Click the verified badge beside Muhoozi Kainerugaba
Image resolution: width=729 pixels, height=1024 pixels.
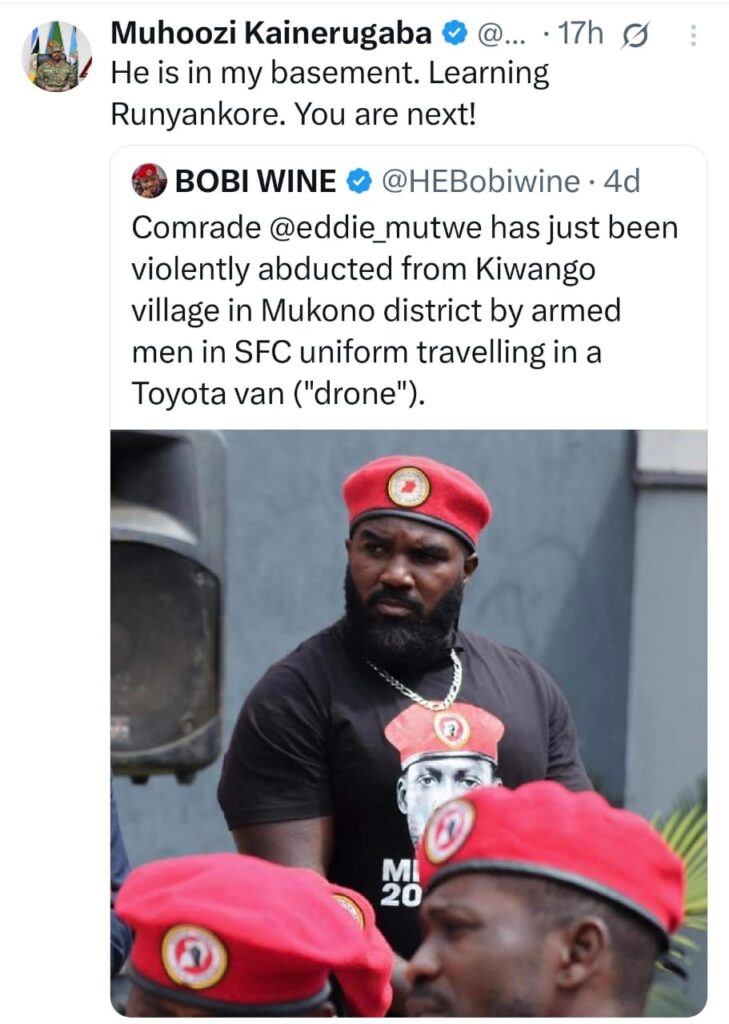click(453, 34)
